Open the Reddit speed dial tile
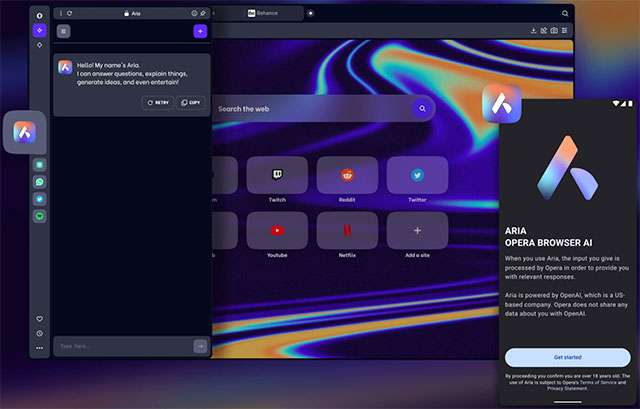Image resolution: width=640 pixels, height=409 pixels. [347, 175]
